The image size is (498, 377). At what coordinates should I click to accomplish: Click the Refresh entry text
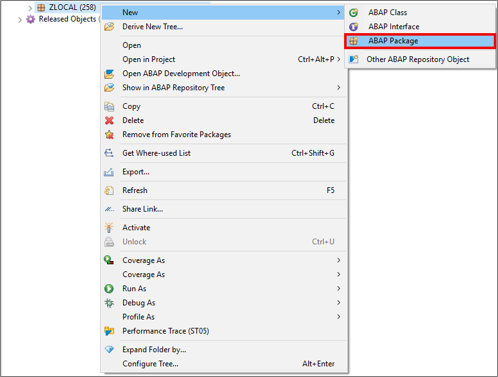click(135, 190)
